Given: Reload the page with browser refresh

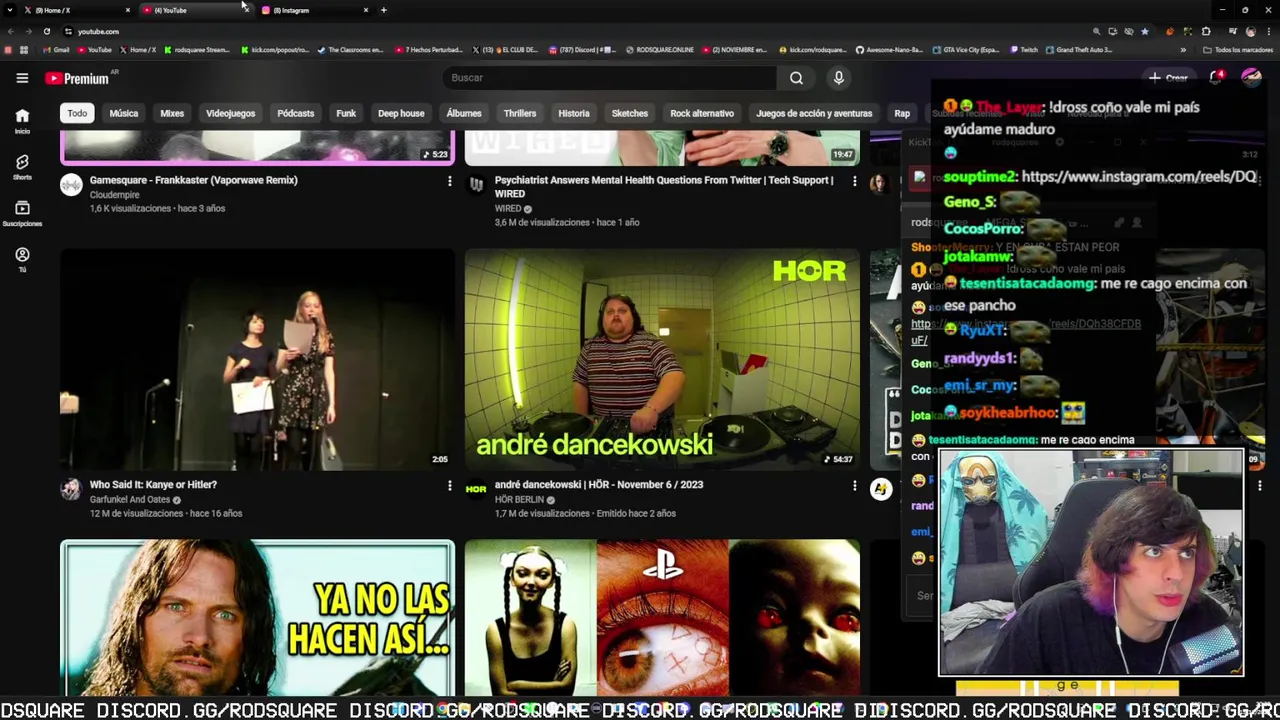Looking at the screenshot, I should point(46,31).
